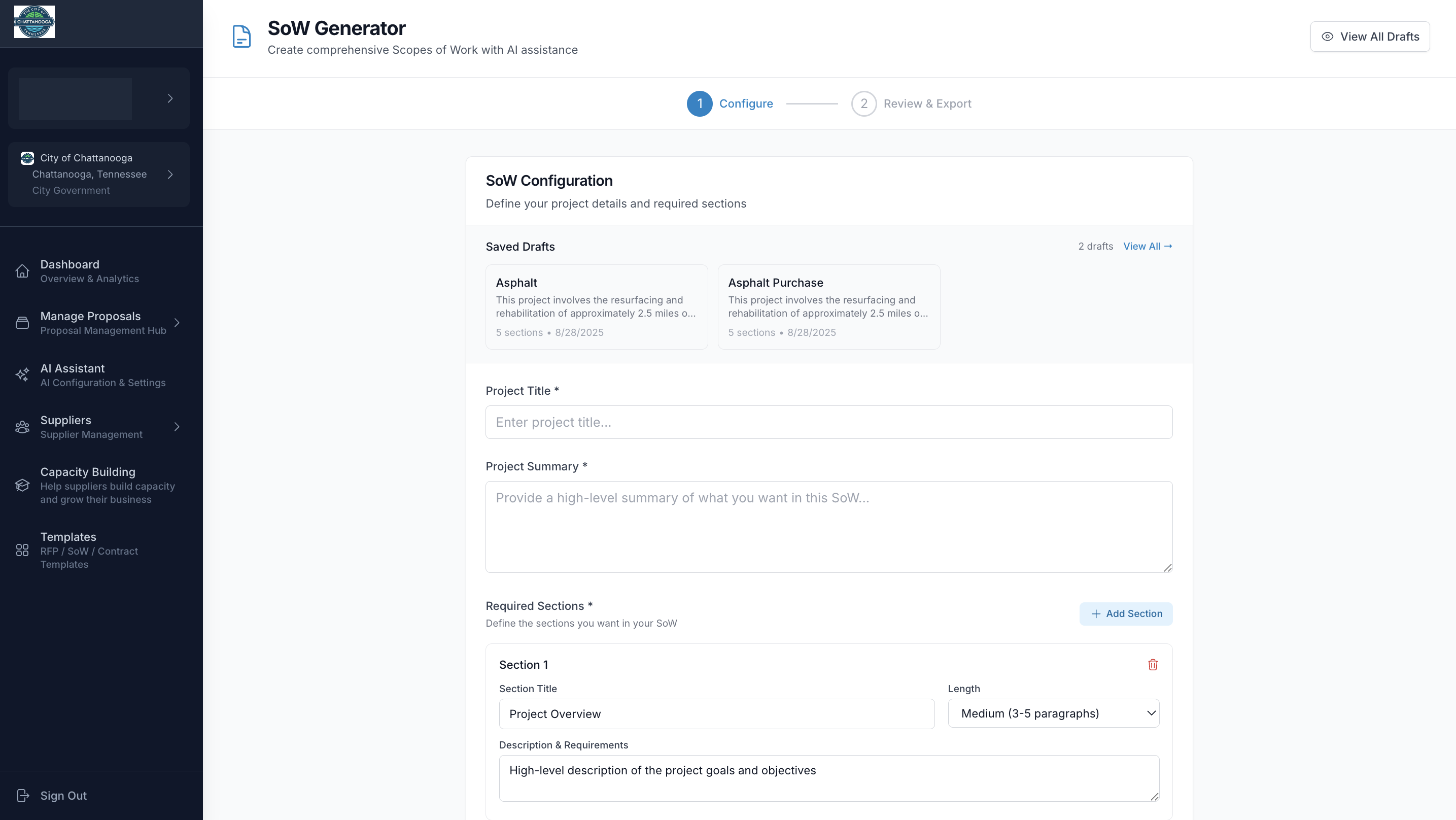Open the Length dropdown for Section 1

pyautogui.click(x=1053, y=713)
